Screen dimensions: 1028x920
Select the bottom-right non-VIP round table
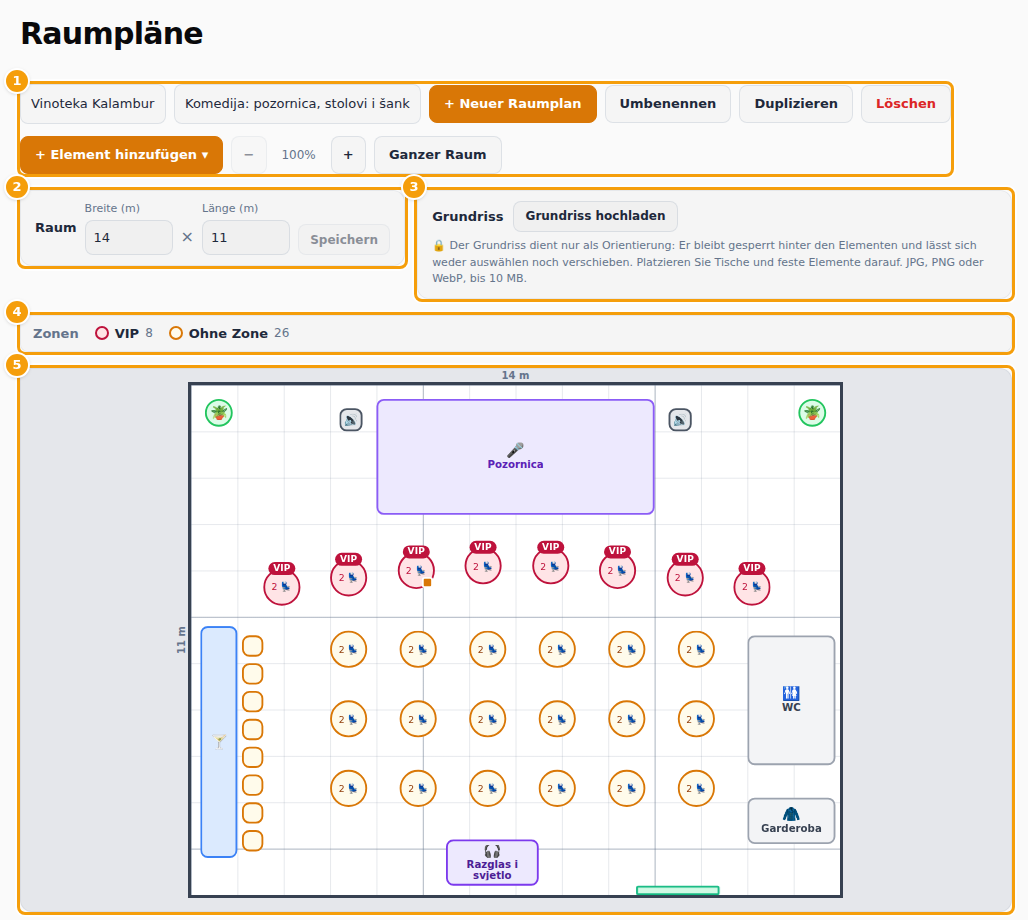point(696,788)
